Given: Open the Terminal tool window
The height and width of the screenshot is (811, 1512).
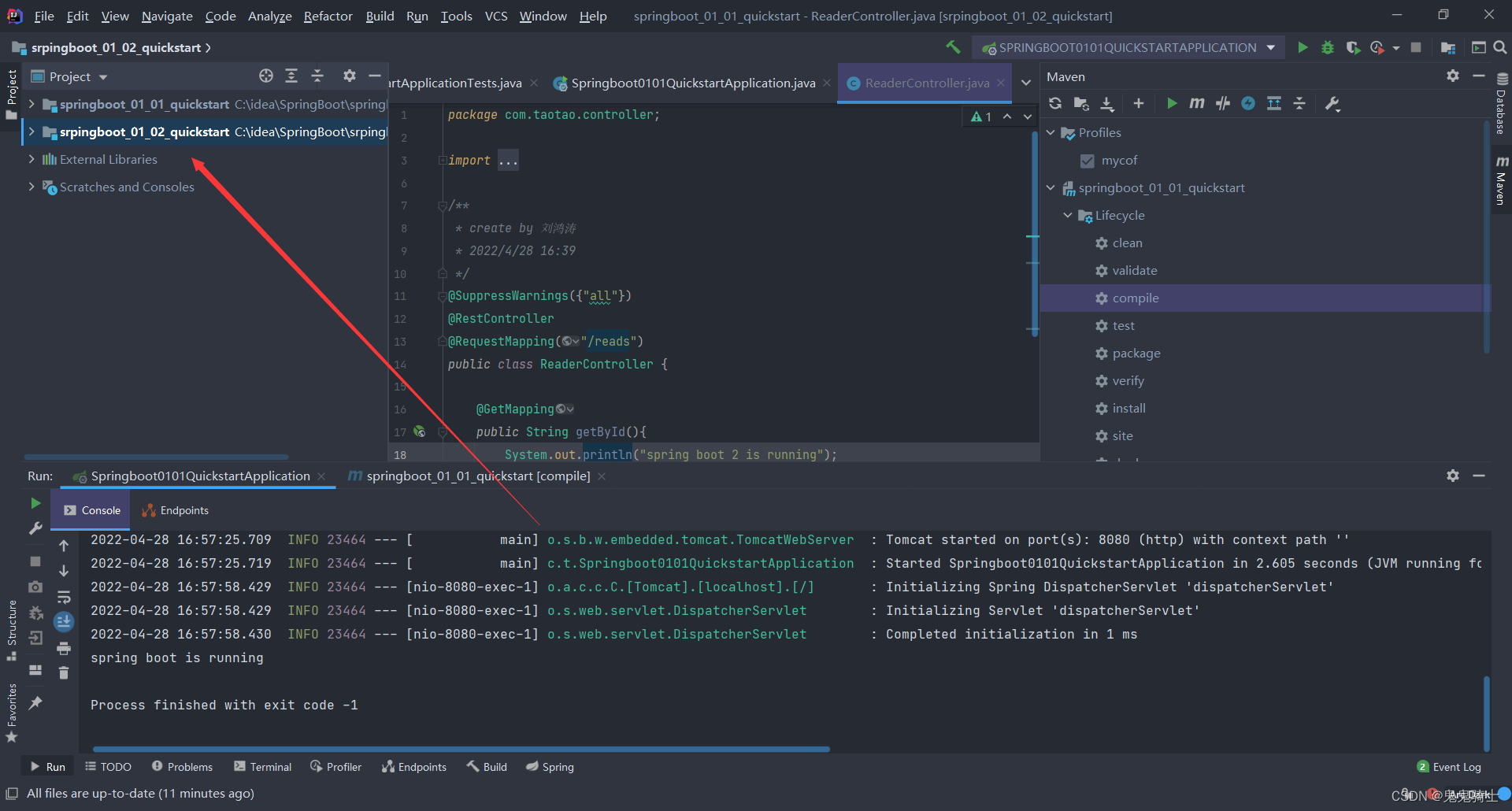Looking at the screenshot, I should [x=262, y=767].
